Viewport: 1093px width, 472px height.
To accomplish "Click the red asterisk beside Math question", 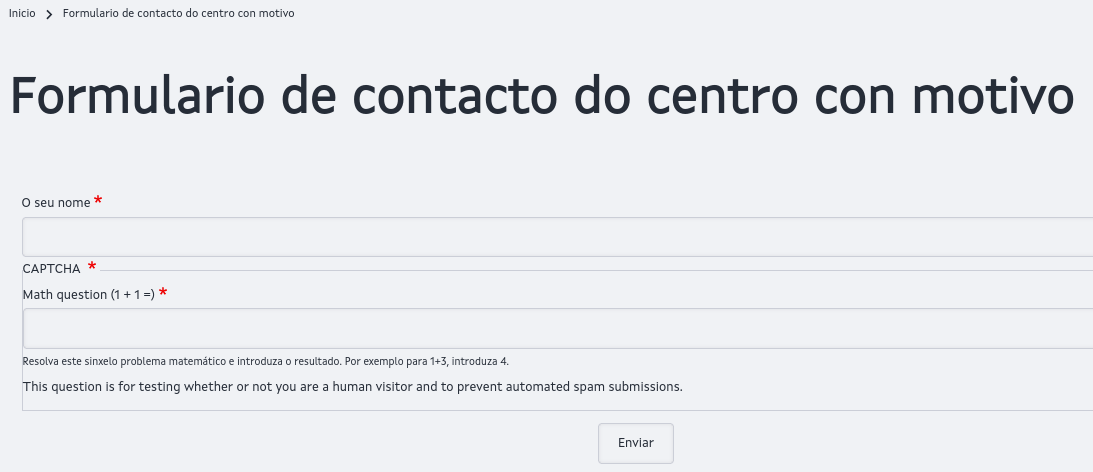I will pos(163,293).
